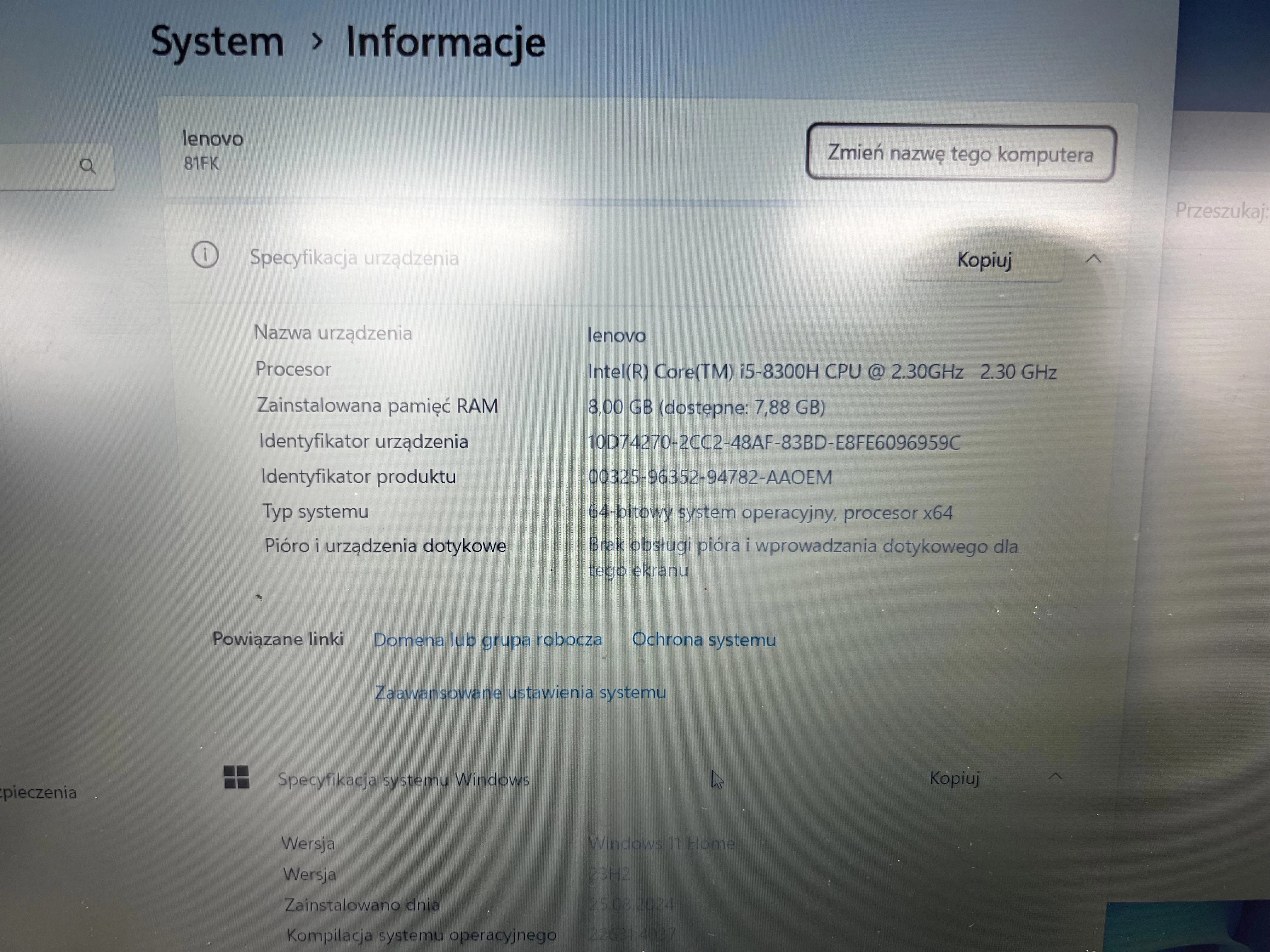Image resolution: width=1270 pixels, height=952 pixels.
Task: Click the Windows logo icon beside Specyfikacja systemu
Action: tap(236, 777)
